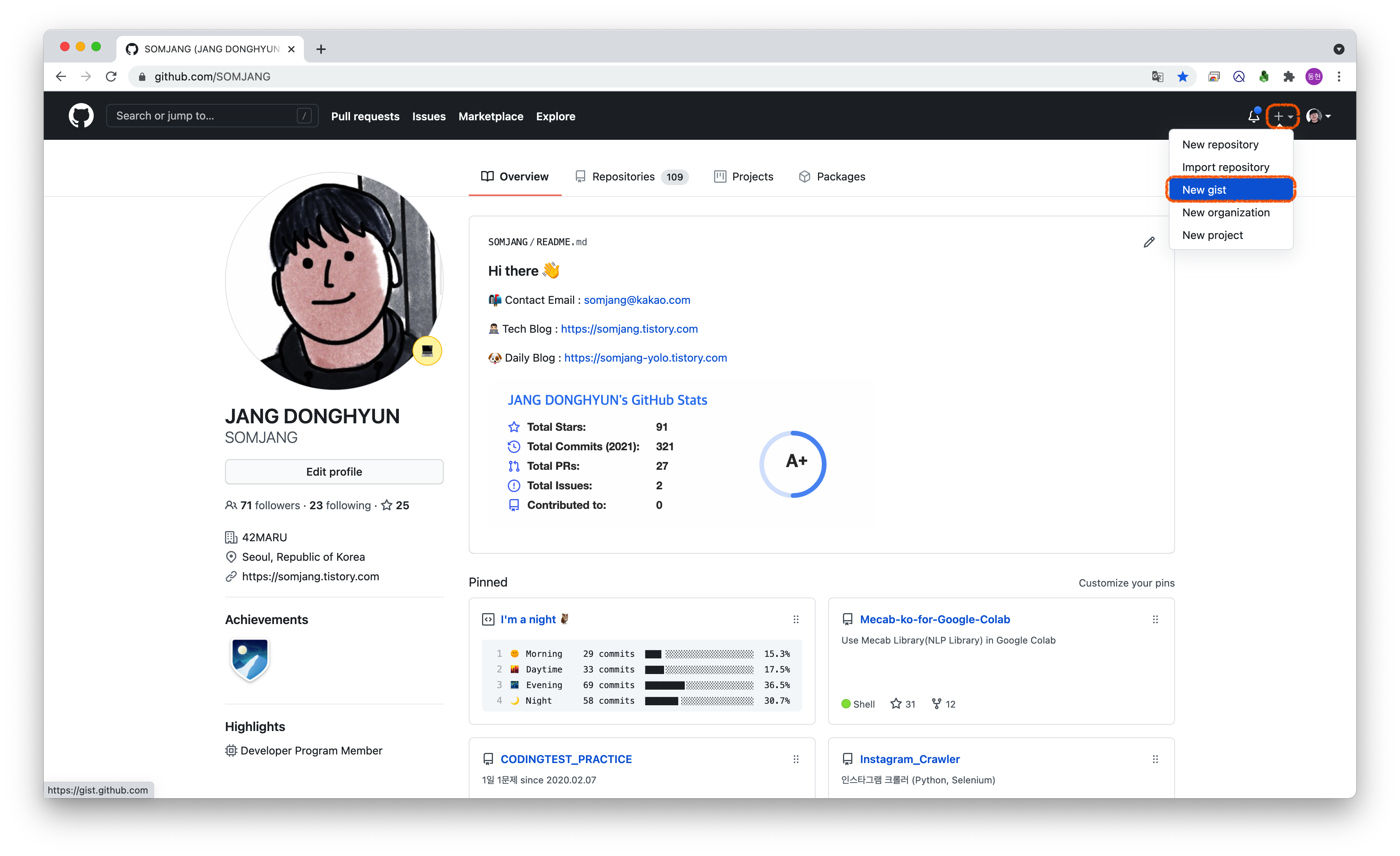Click the drag handle on Instagram_Crawler pin
Image resolution: width=1400 pixels, height=856 pixels.
(x=1155, y=759)
